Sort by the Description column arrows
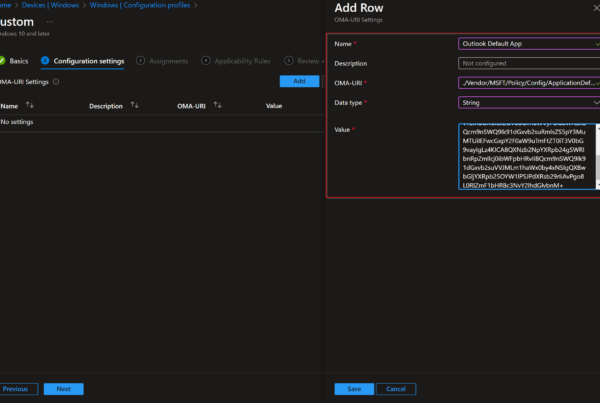The width and height of the screenshot is (600, 403). 135,105
